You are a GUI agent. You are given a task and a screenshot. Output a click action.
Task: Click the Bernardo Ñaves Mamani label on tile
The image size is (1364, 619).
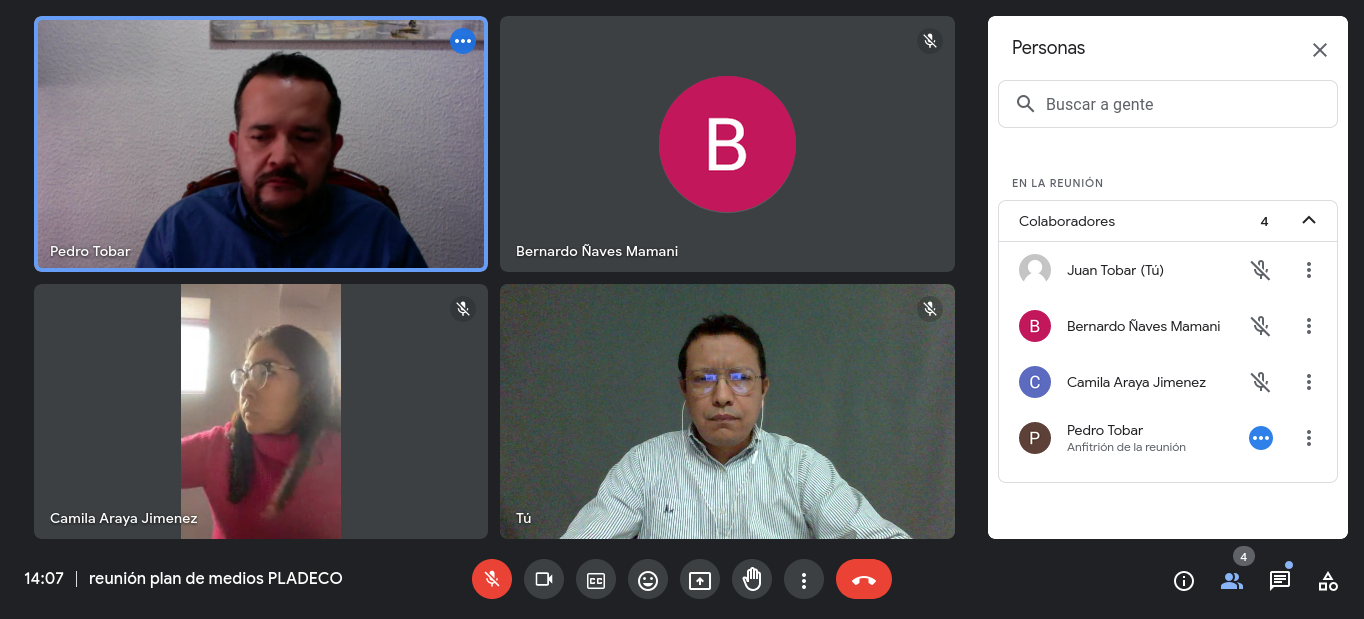tap(597, 251)
